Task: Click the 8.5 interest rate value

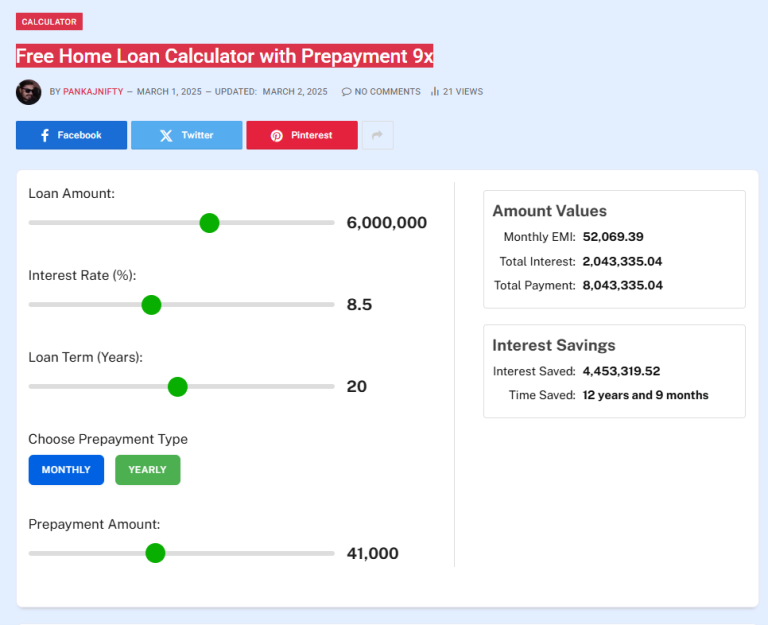Action: coord(359,305)
